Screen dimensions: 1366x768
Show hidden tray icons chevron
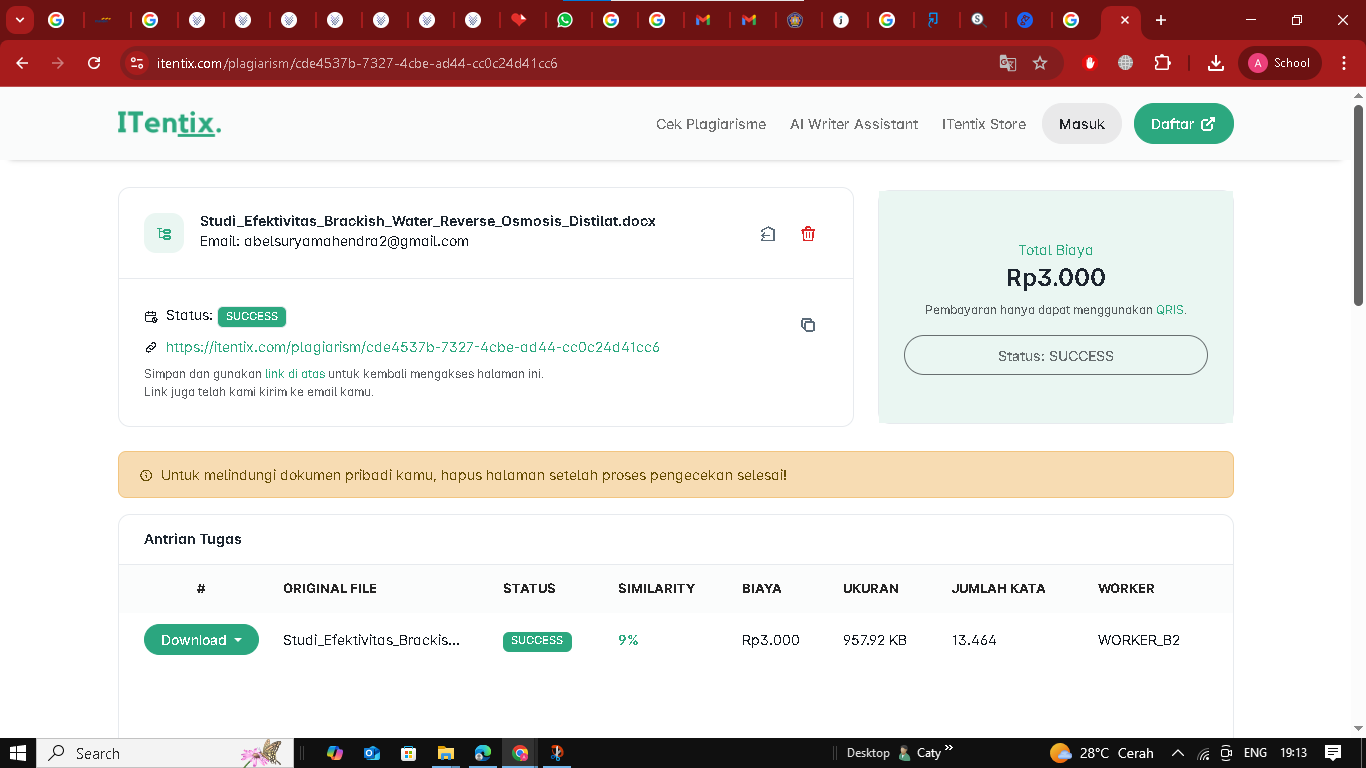[x=1178, y=753]
